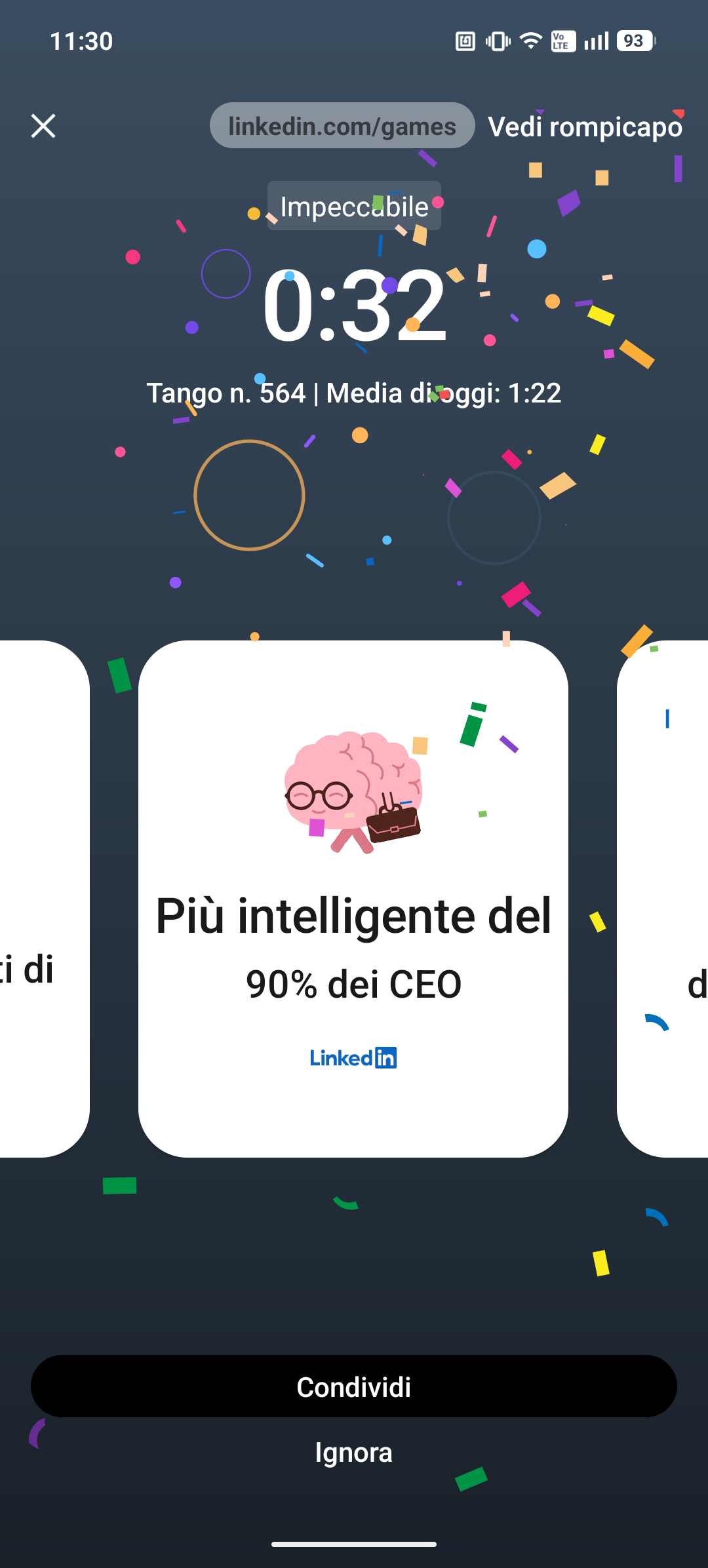This screenshot has width=708, height=1568.
Task: Tap the battery indicator showing 93
Action: 636,41
